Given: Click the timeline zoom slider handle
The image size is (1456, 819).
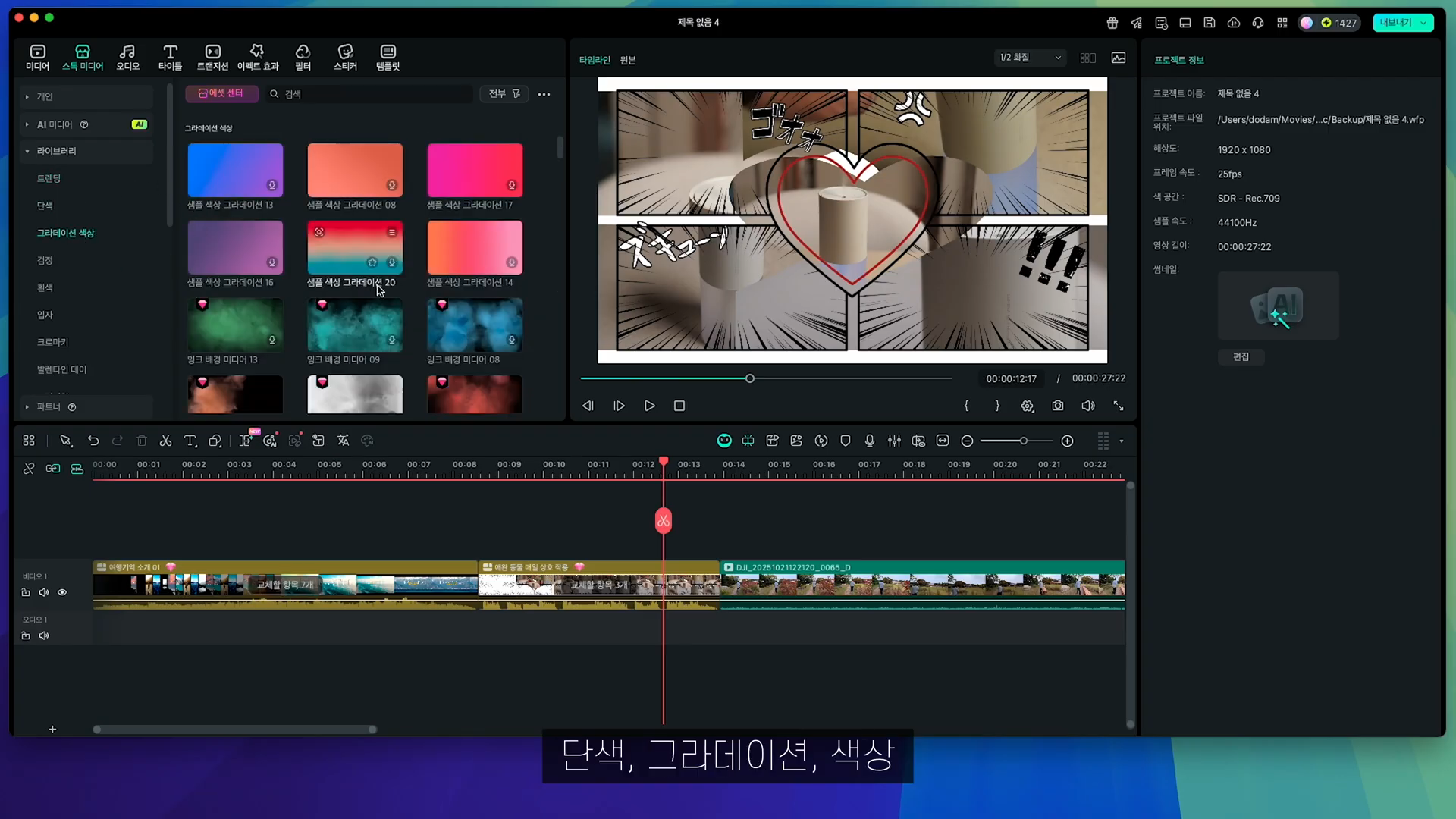Looking at the screenshot, I should coord(1023,441).
